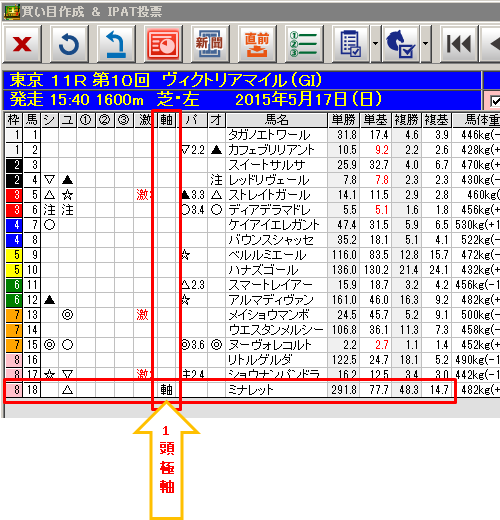Click the 馬名 column header
Image resolution: width=500 pixels, height=520 pixels.
(x=277, y=120)
